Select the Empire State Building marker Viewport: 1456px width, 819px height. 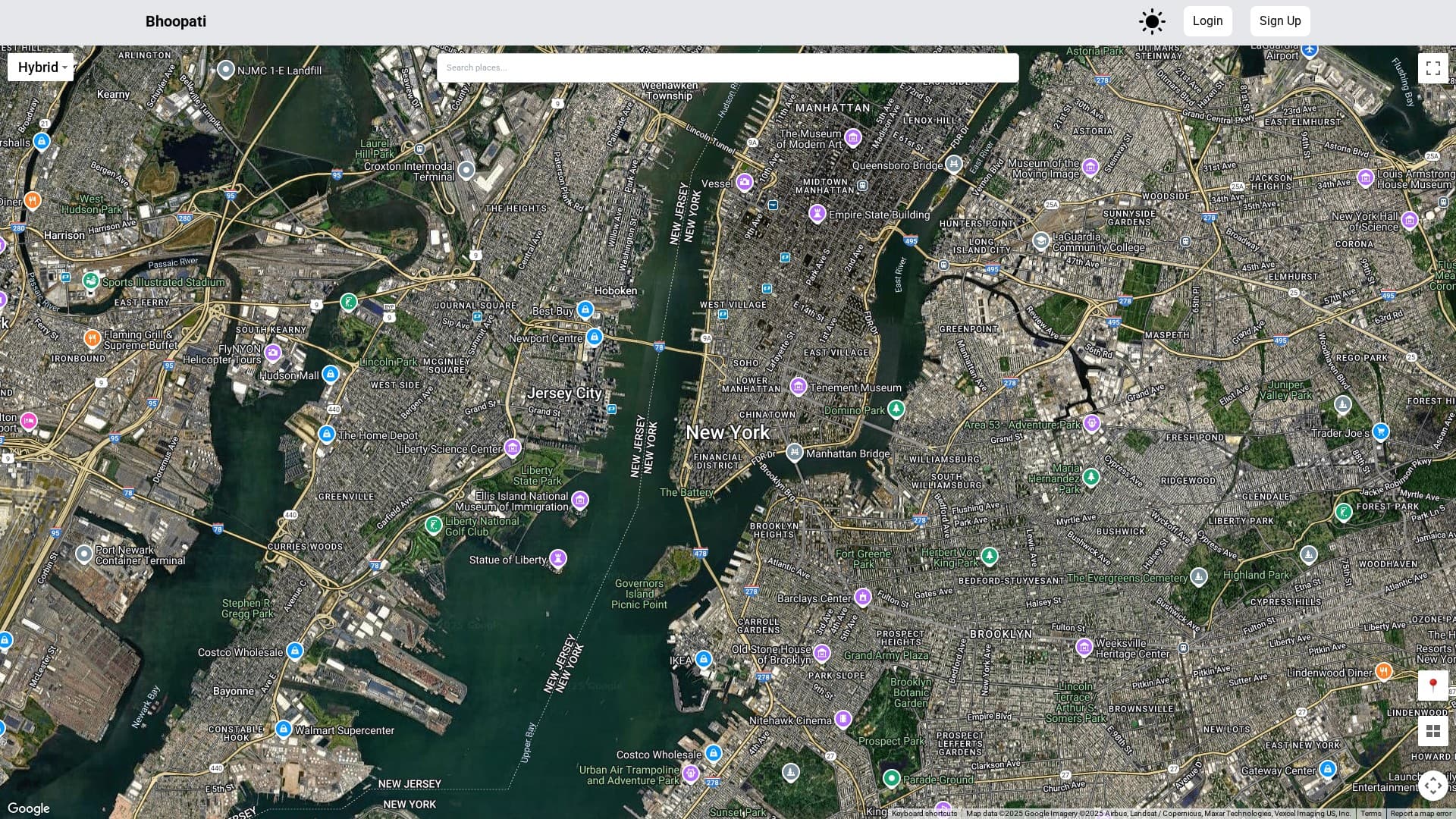coord(817,214)
